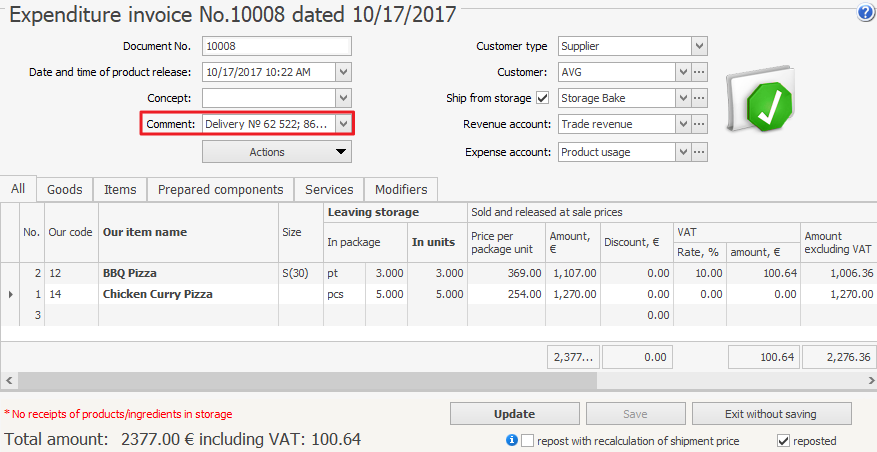
Task: Click the blue info icon near repost
Action: (x=511, y=440)
